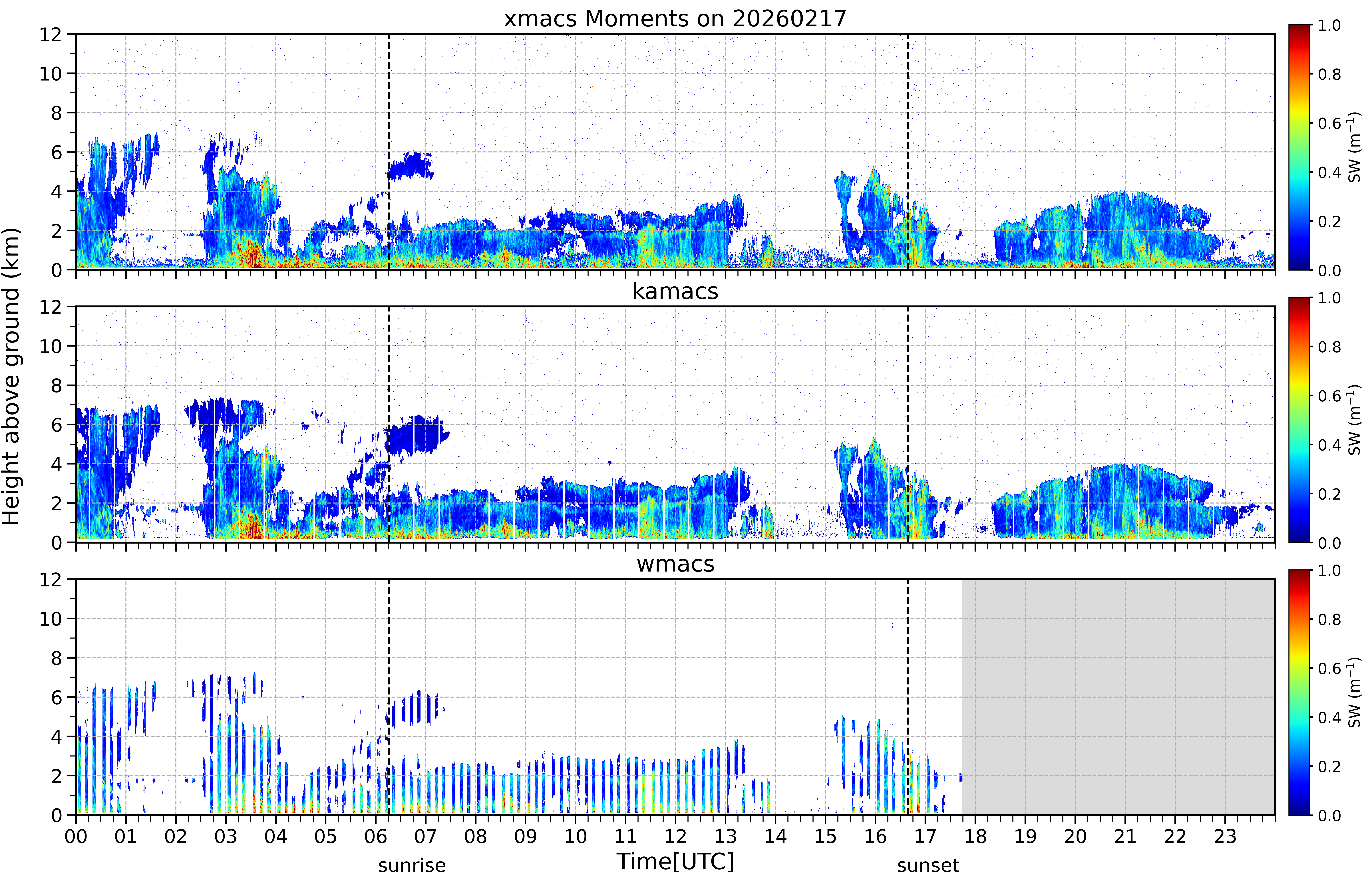The image size is (1372, 885).
Task: Click the '0.6' tick on the kamacs colorbar
Action: (1329, 396)
